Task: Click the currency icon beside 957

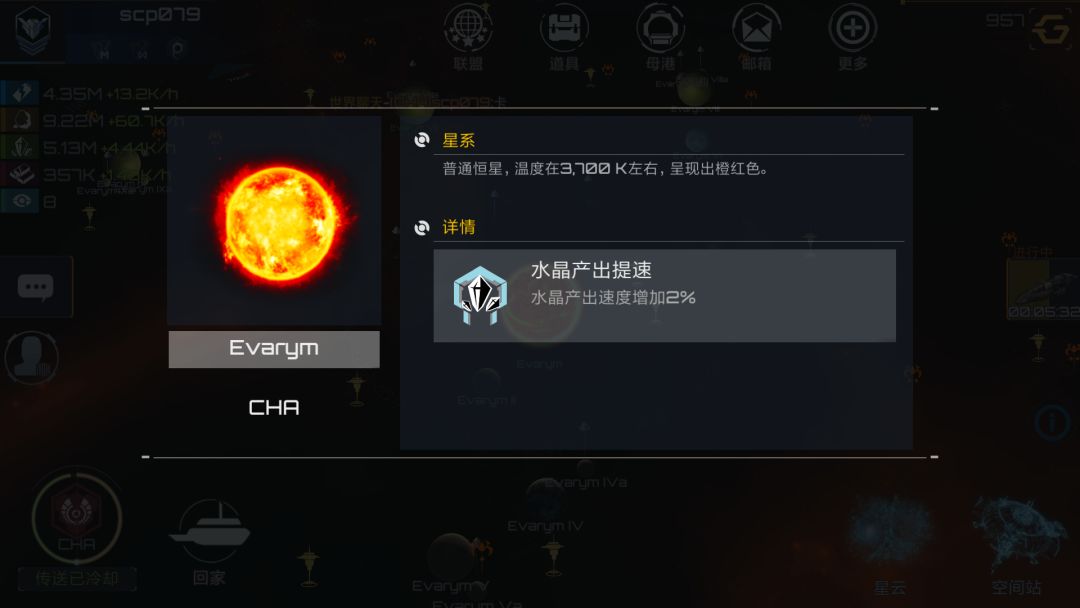Action: 1050,29
